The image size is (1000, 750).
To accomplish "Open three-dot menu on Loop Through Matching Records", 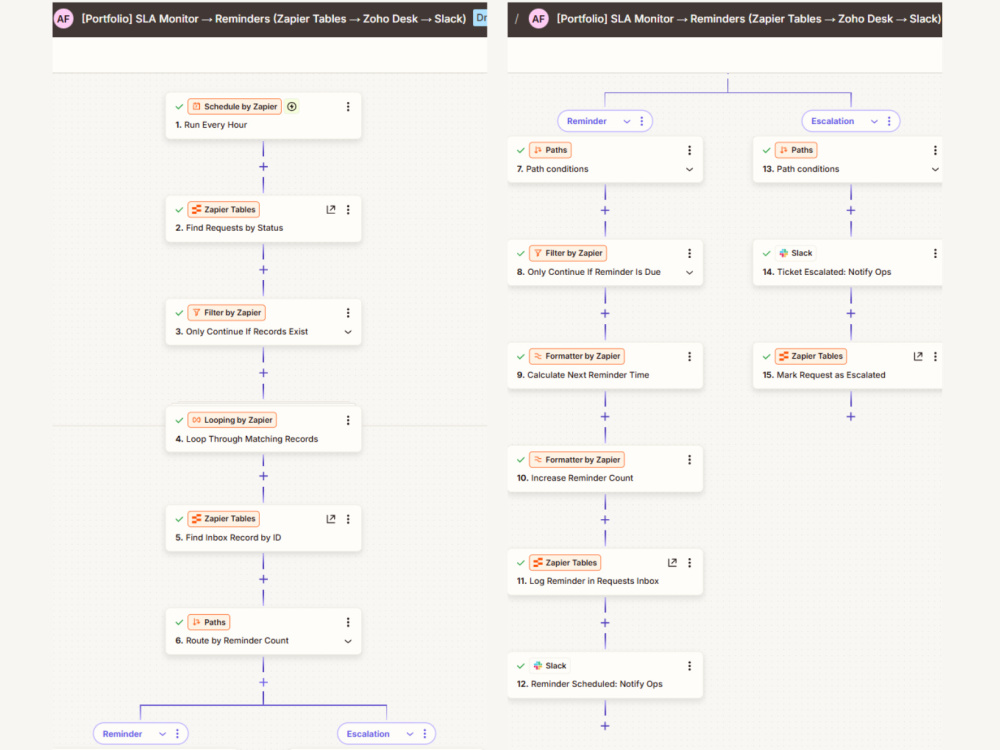I will point(348,420).
